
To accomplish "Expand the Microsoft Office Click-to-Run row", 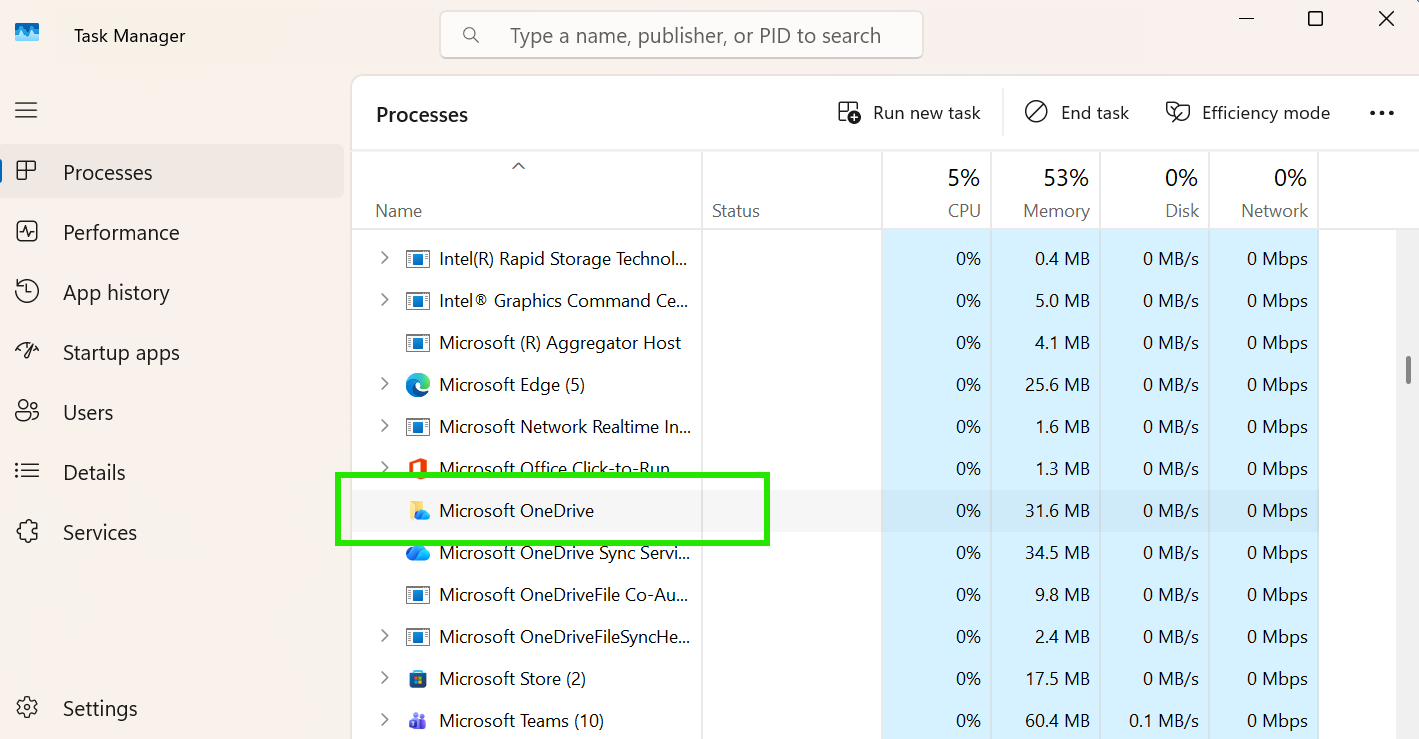I will point(385,468).
